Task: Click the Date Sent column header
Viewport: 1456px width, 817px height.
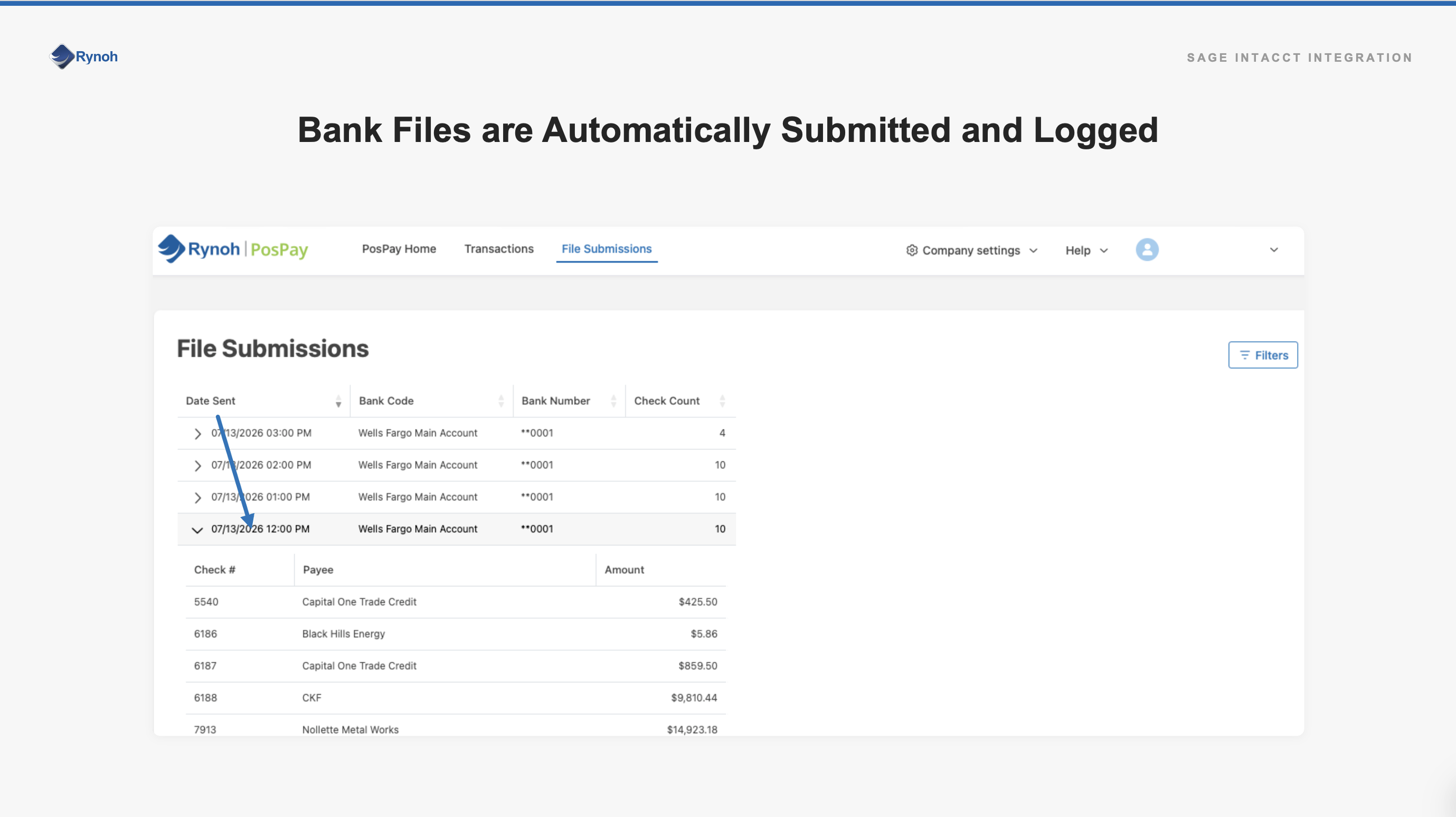Action: [210, 401]
